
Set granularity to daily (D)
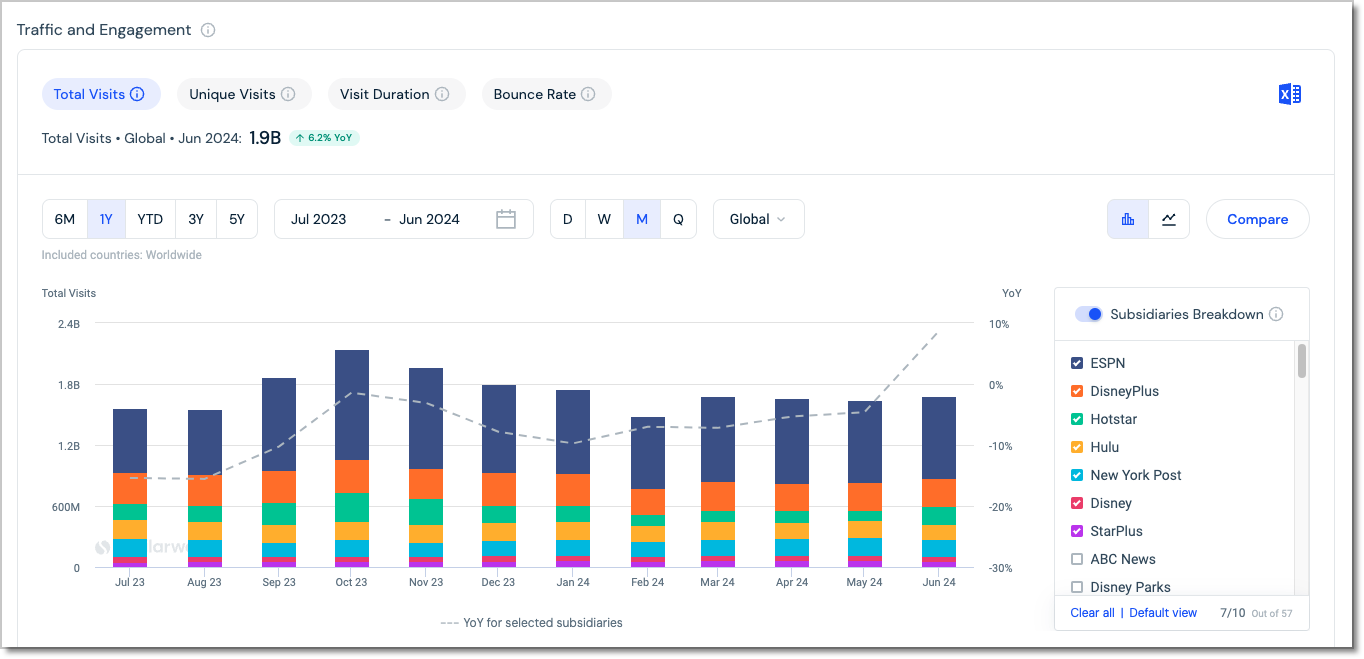point(568,219)
